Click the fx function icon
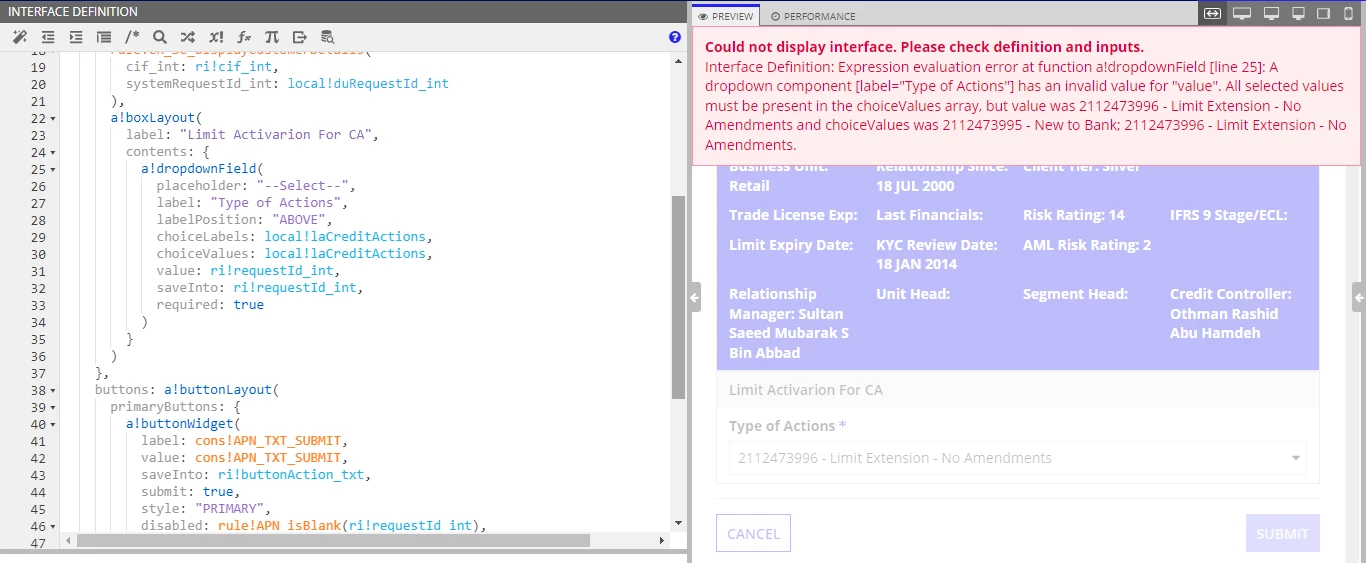 (244, 37)
